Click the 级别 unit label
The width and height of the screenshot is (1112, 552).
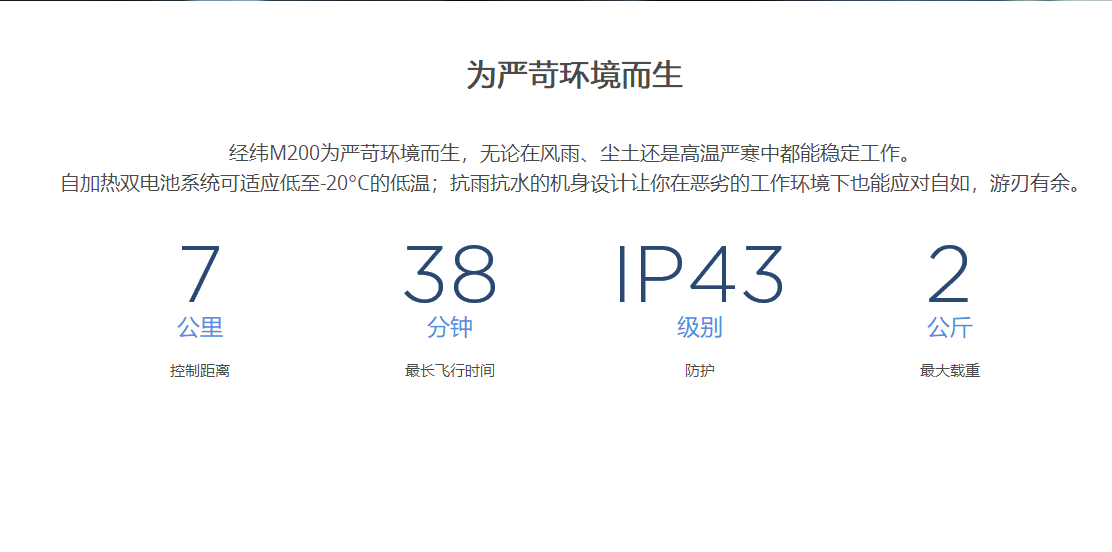pos(700,327)
